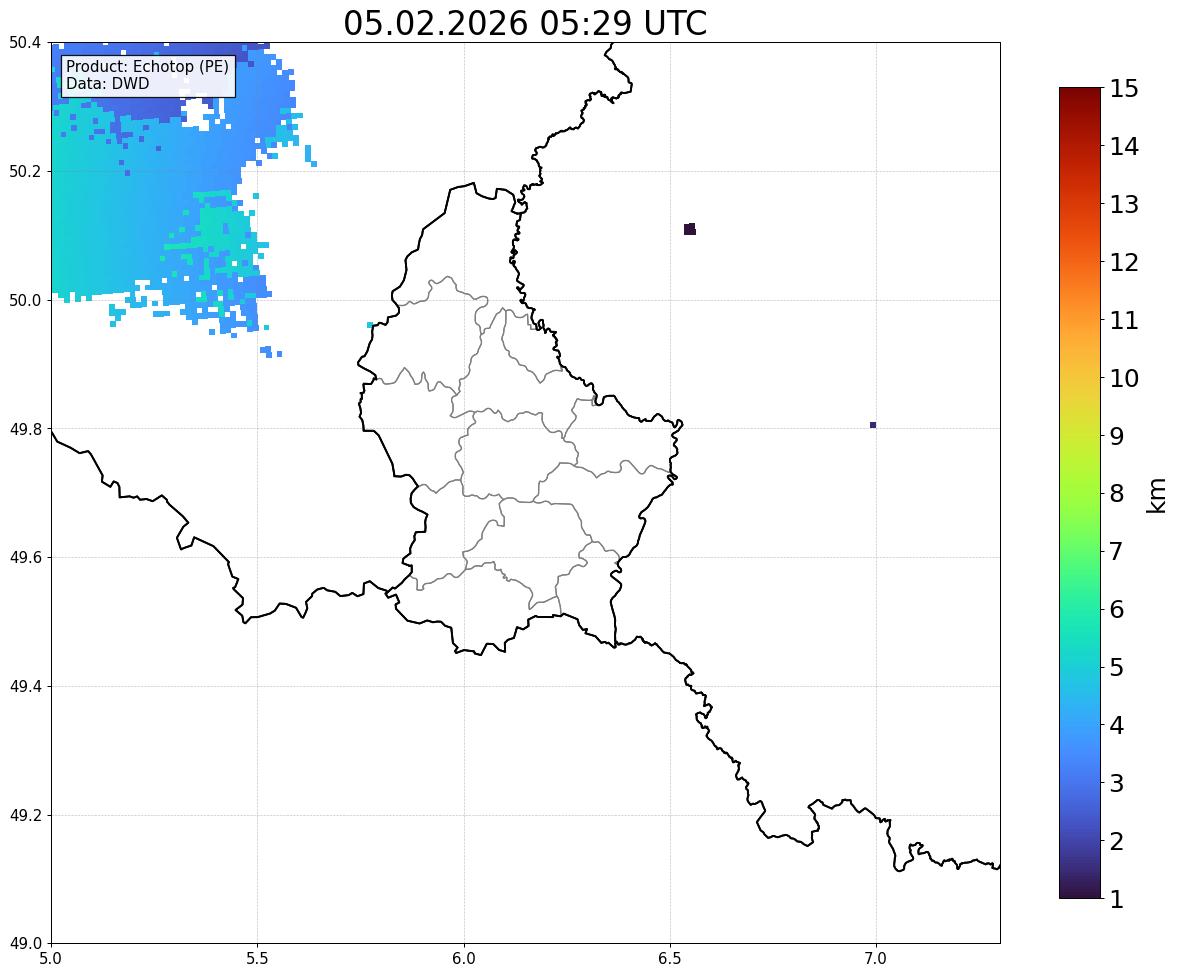The image size is (1178, 976).
Task: Click the small blue echo pixel near 7.0°E
Action: [x=873, y=425]
